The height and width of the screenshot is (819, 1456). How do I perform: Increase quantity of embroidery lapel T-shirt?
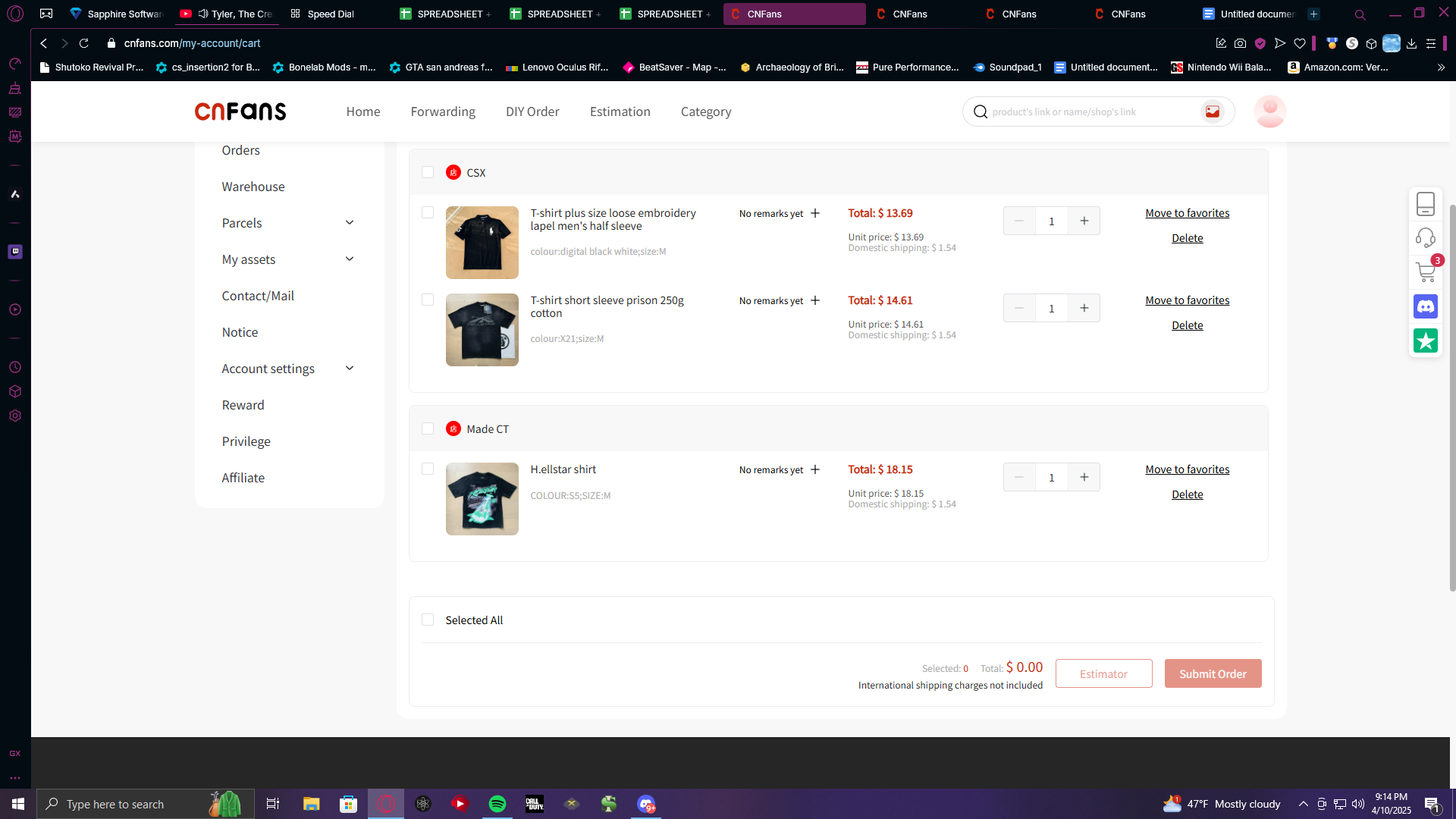click(x=1084, y=221)
